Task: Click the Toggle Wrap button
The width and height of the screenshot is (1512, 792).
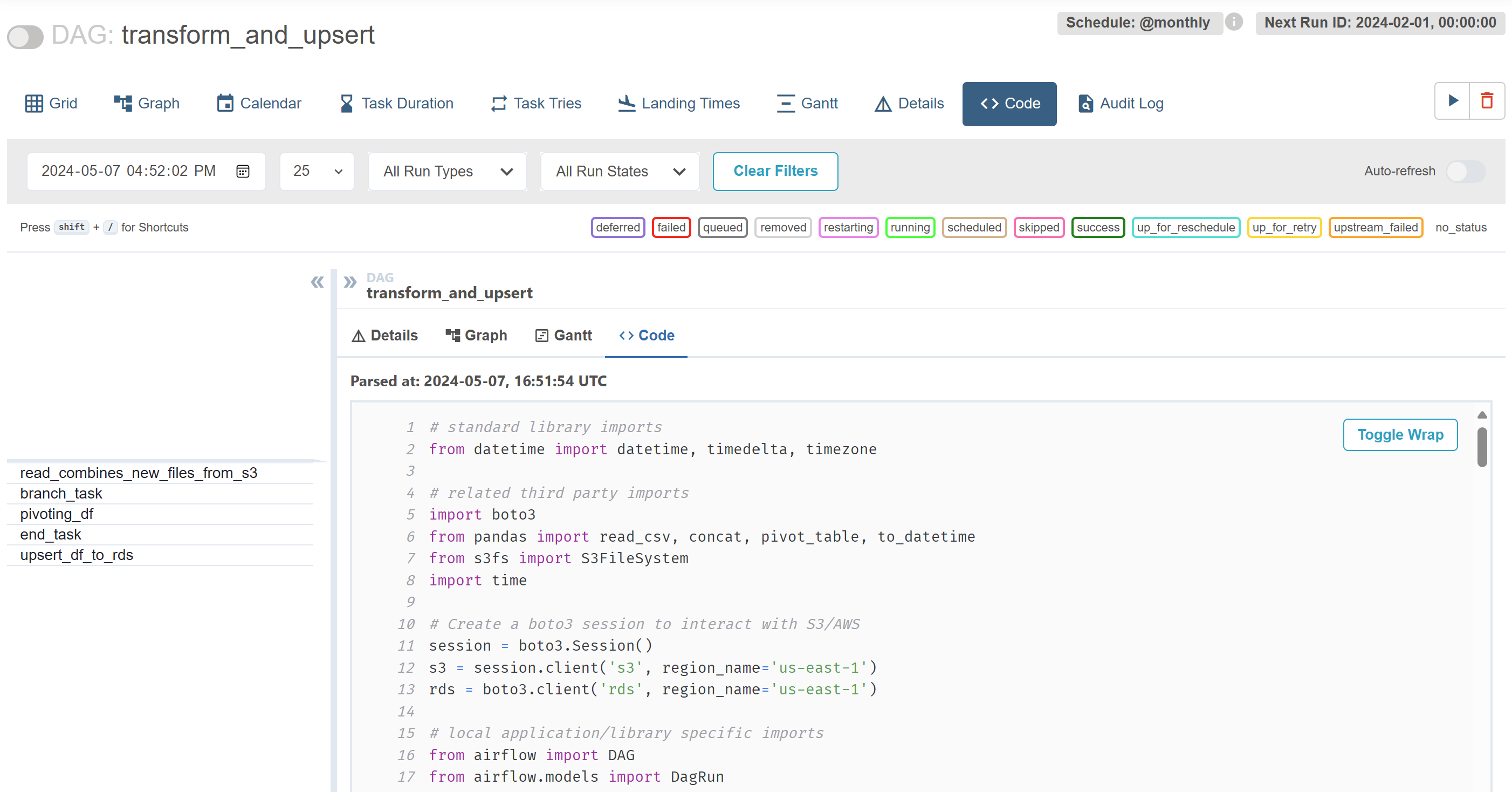Action: point(1400,434)
